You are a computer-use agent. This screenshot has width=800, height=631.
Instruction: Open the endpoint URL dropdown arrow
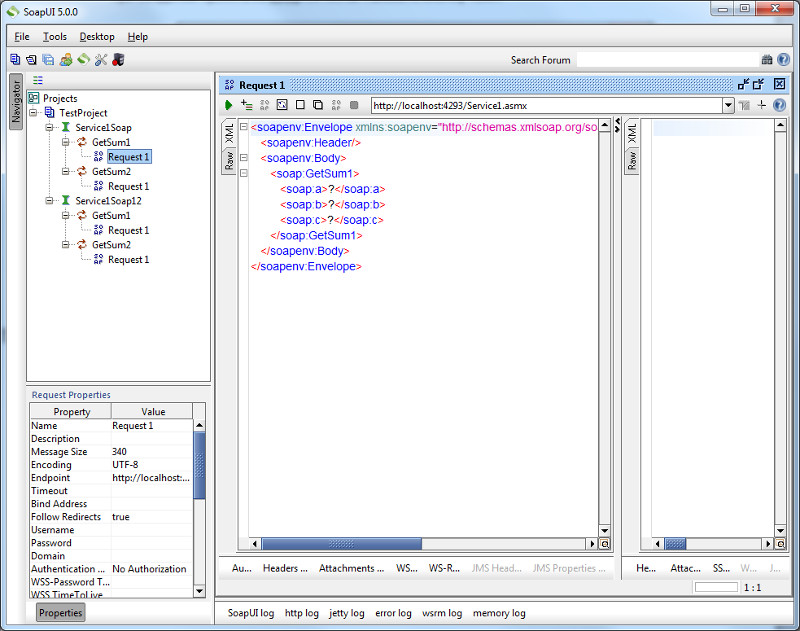[728, 106]
